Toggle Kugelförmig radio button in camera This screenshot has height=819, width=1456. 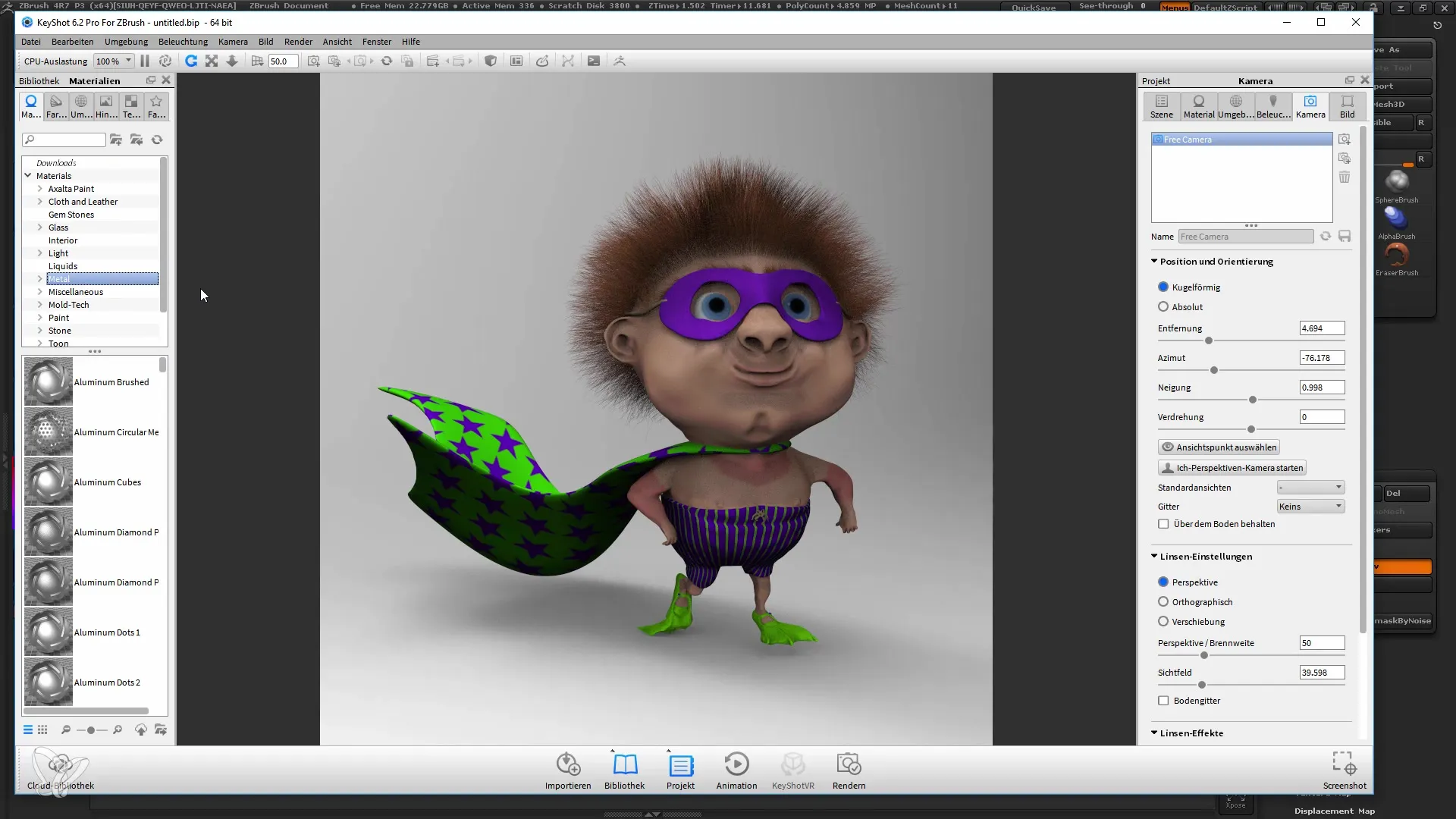1164,287
